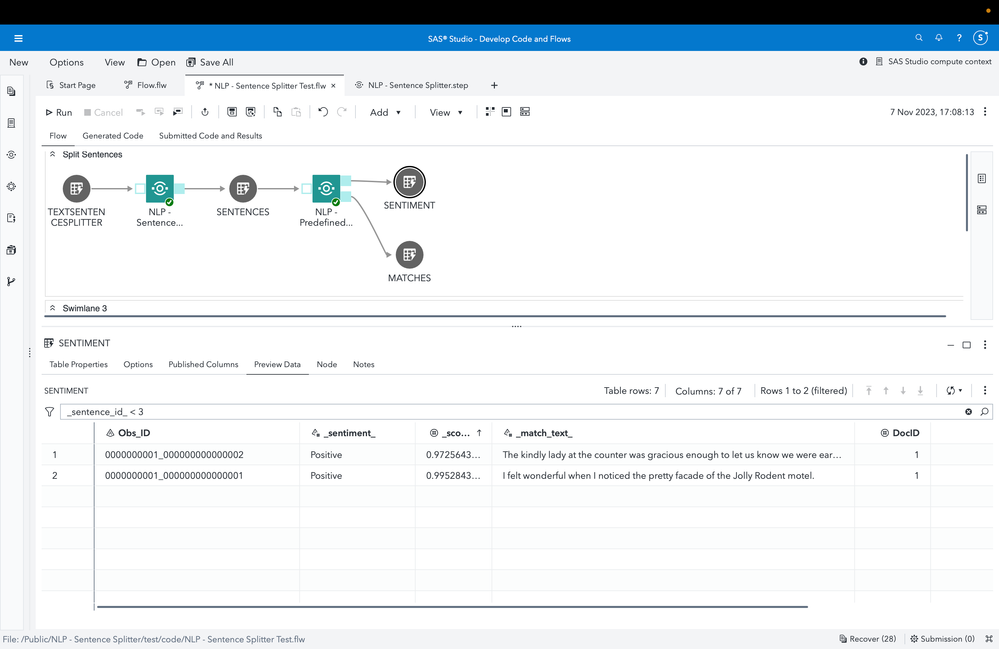Open the Published Columns tab

[203, 365]
